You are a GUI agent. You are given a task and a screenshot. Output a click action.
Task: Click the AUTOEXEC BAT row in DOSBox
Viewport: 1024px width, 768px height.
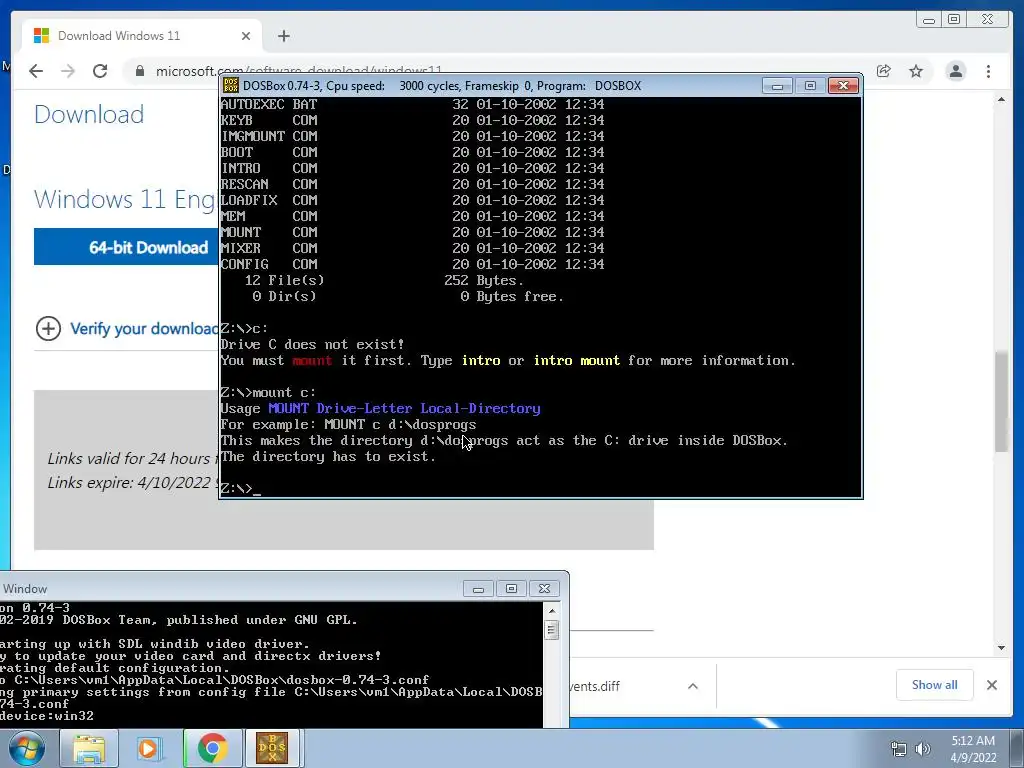point(412,104)
